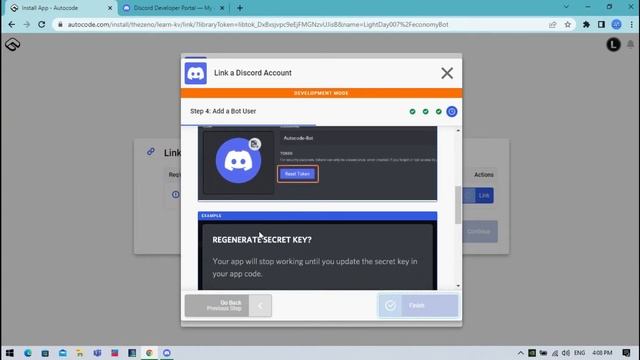Share this page icon in address bar
640x360 pixels.
pos(553,24)
